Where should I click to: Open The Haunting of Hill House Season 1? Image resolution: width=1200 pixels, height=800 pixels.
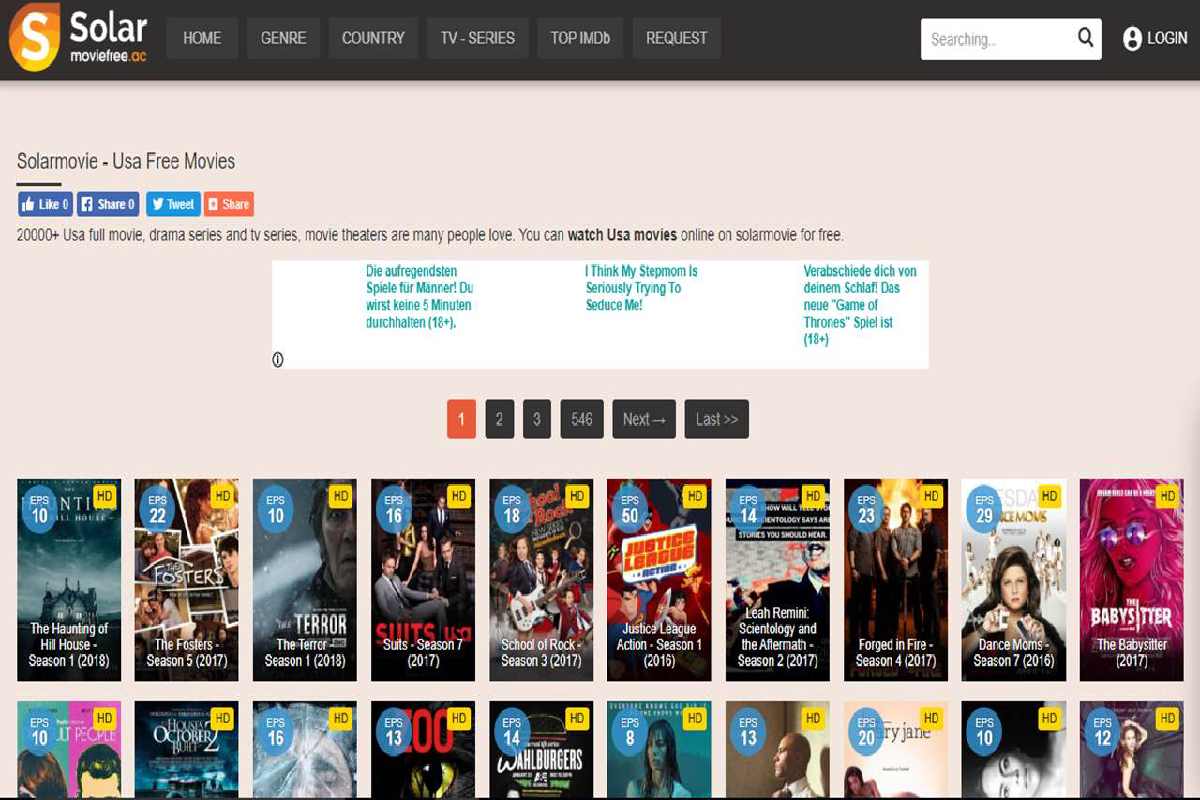tap(69, 580)
